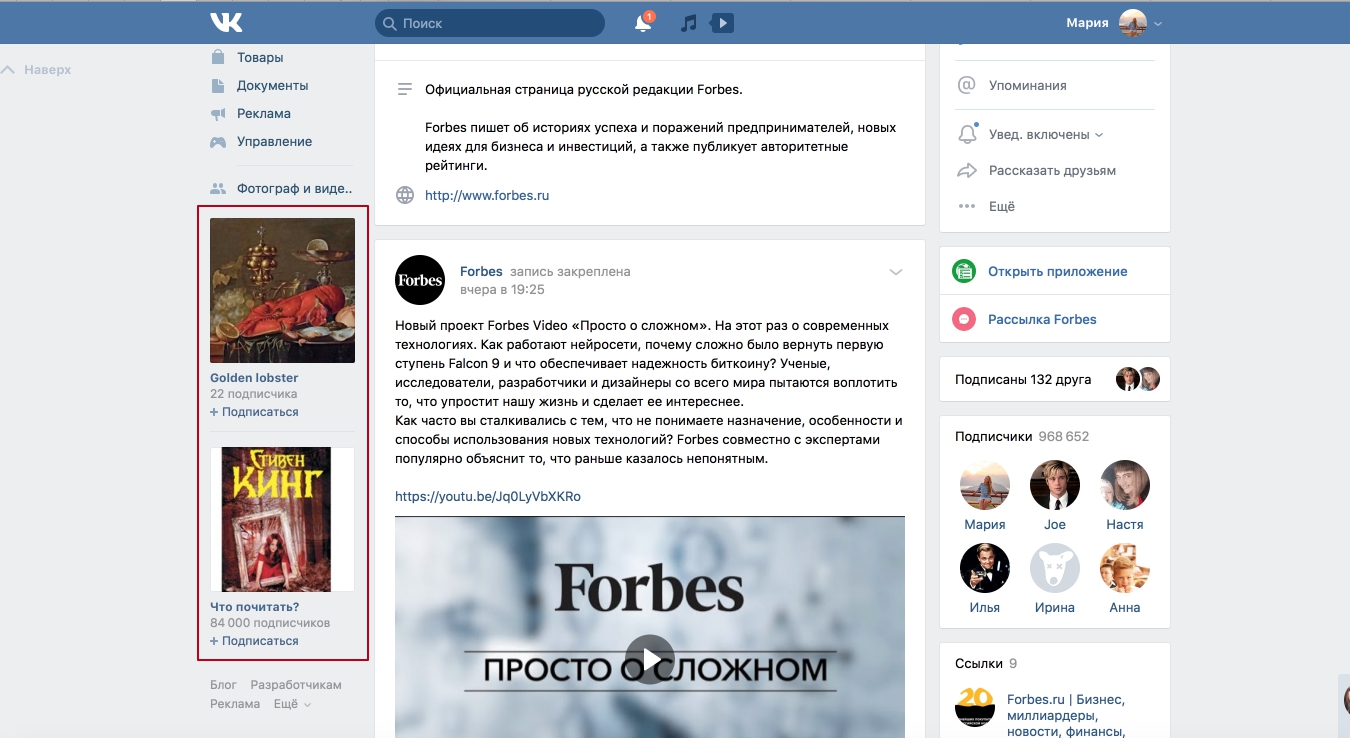Viewport: 1350px width, 738px height.
Task: Click the Forbes.ru link logo under Ссылки
Action: [975, 708]
